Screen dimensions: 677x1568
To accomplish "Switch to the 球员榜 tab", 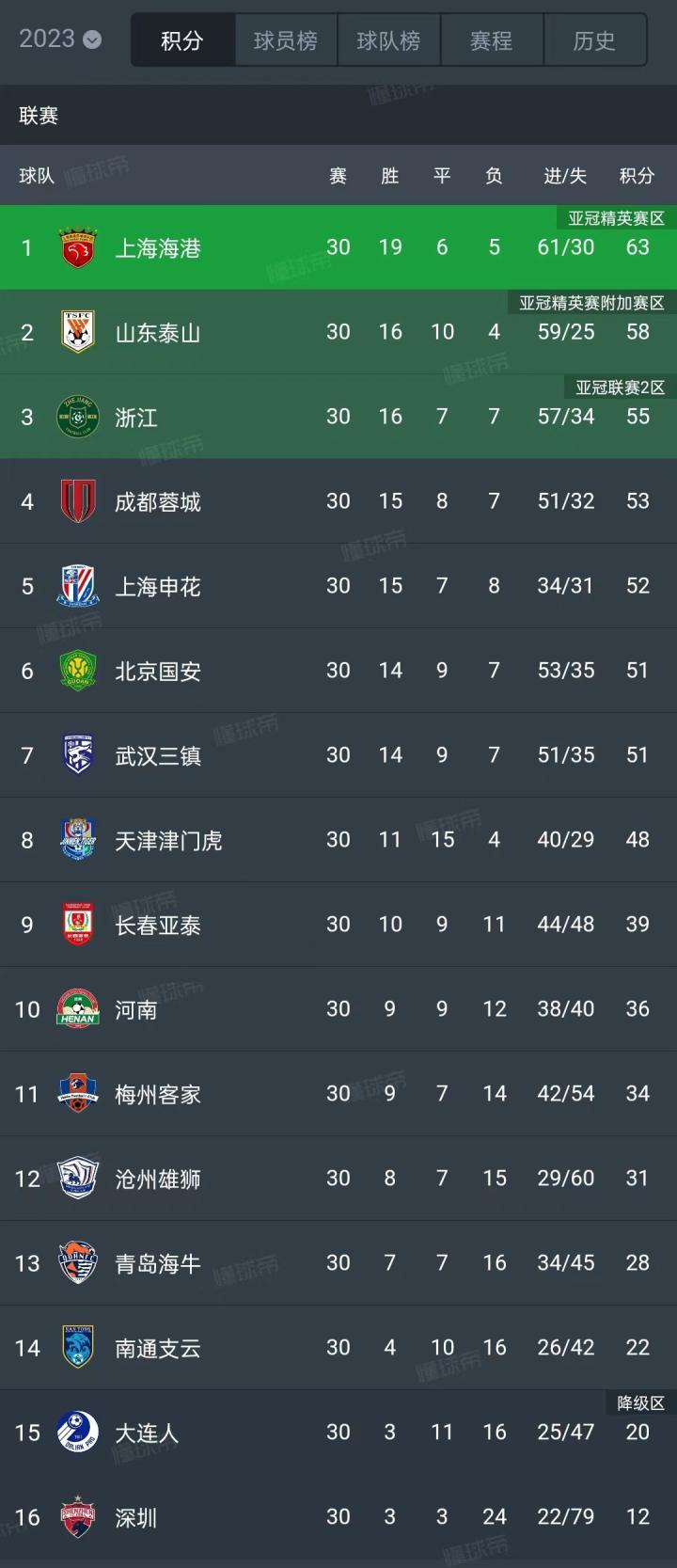I will click(285, 40).
